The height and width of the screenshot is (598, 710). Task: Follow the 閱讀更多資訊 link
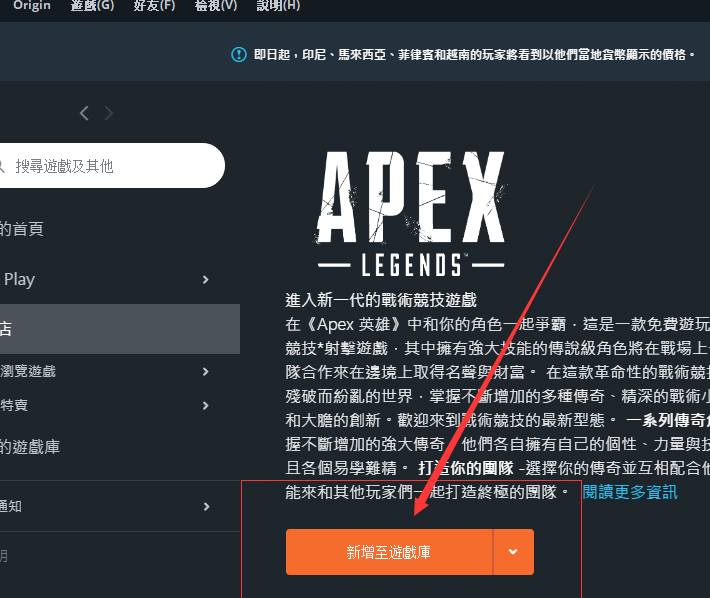(630, 492)
